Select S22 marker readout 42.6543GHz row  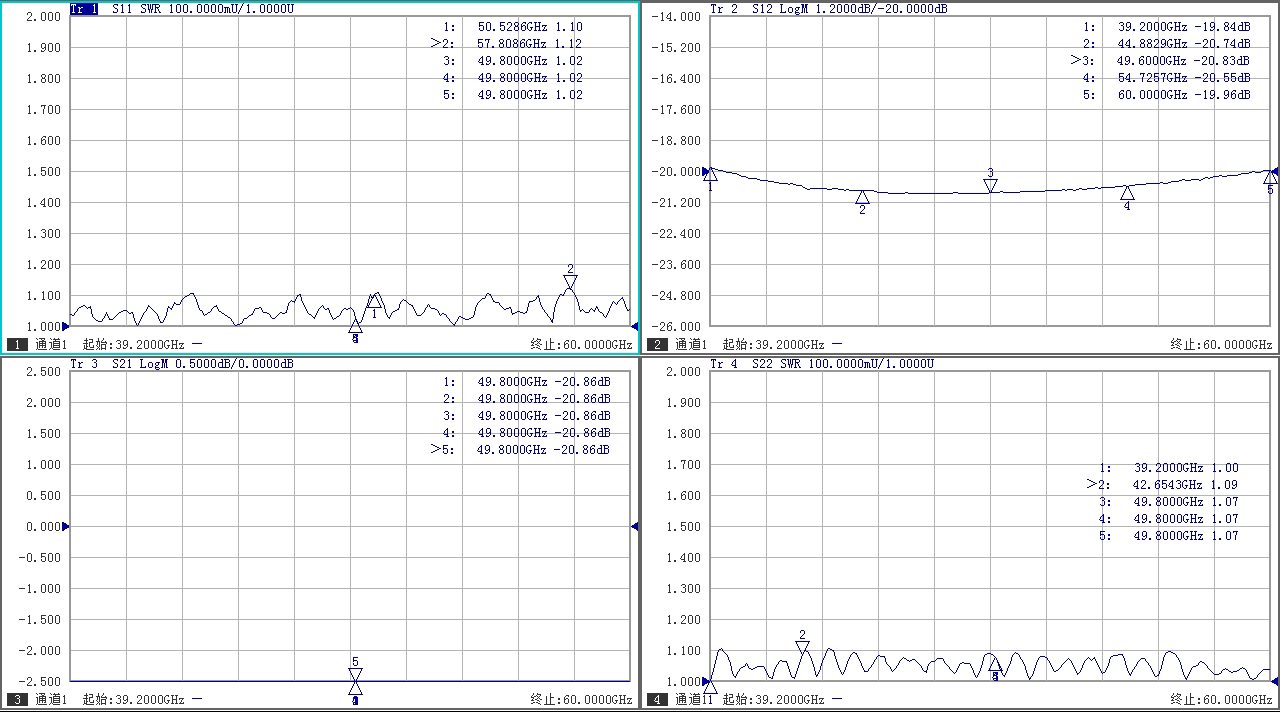pos(1168,485)
